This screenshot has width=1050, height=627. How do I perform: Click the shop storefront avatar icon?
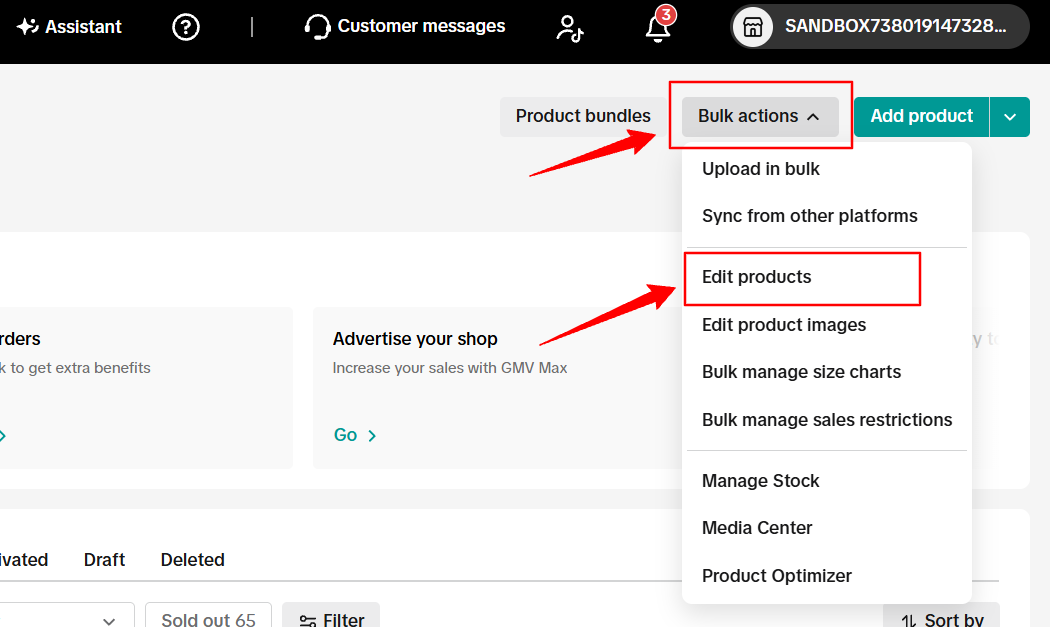[x=753, y=27]
